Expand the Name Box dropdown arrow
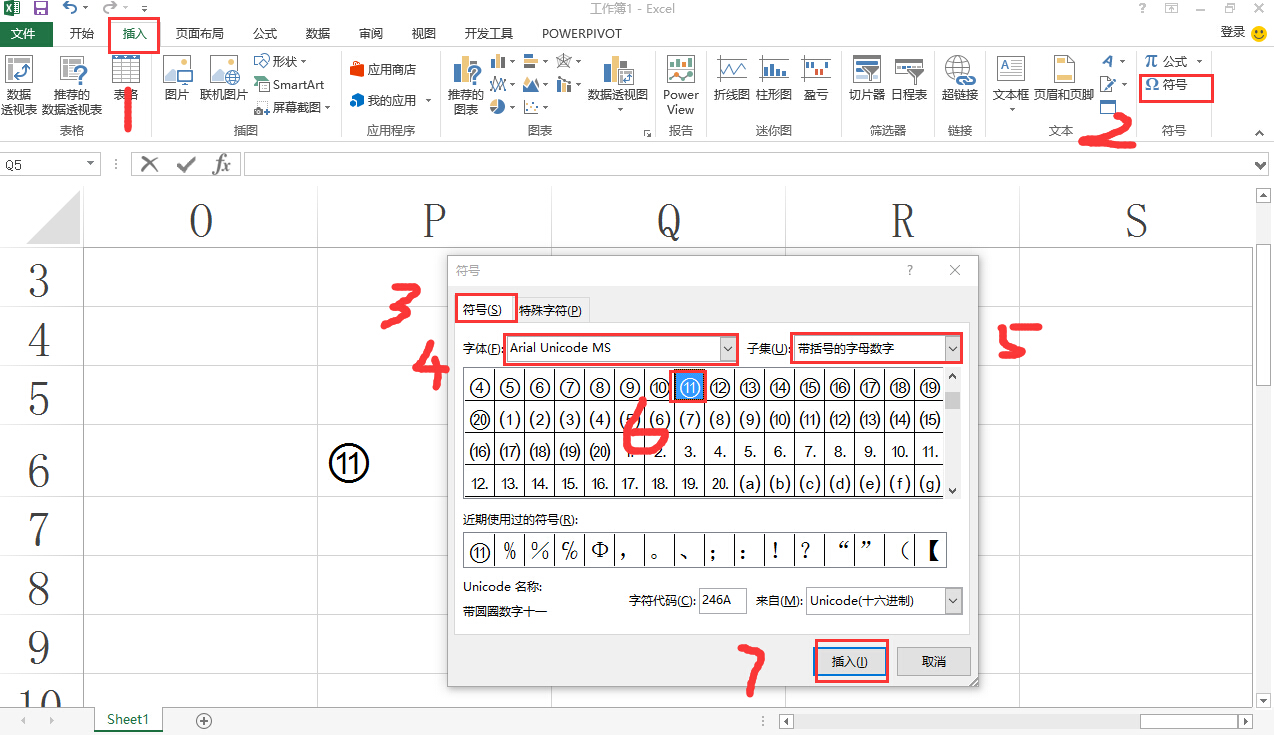Screen dimensions: 1274x735 (x=91, y=164)
